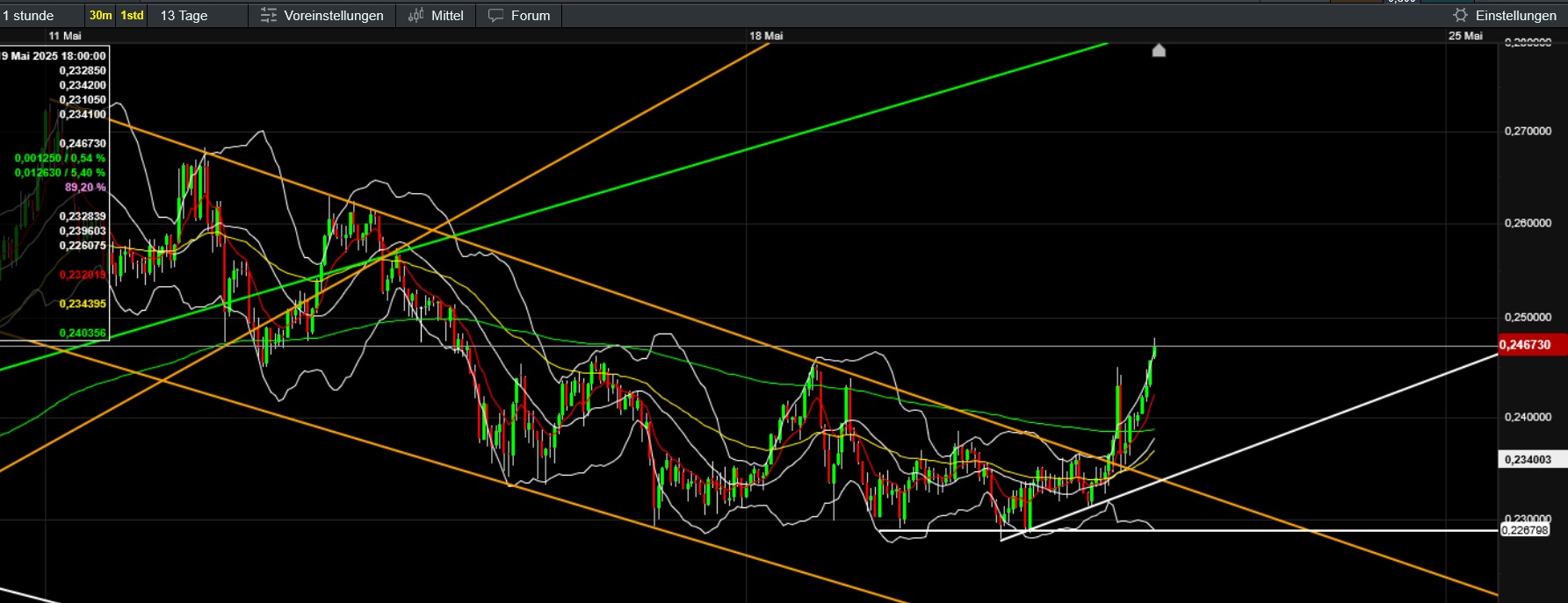
Task: Click the Voreinstellungen sliders icon
Action: 269,16
